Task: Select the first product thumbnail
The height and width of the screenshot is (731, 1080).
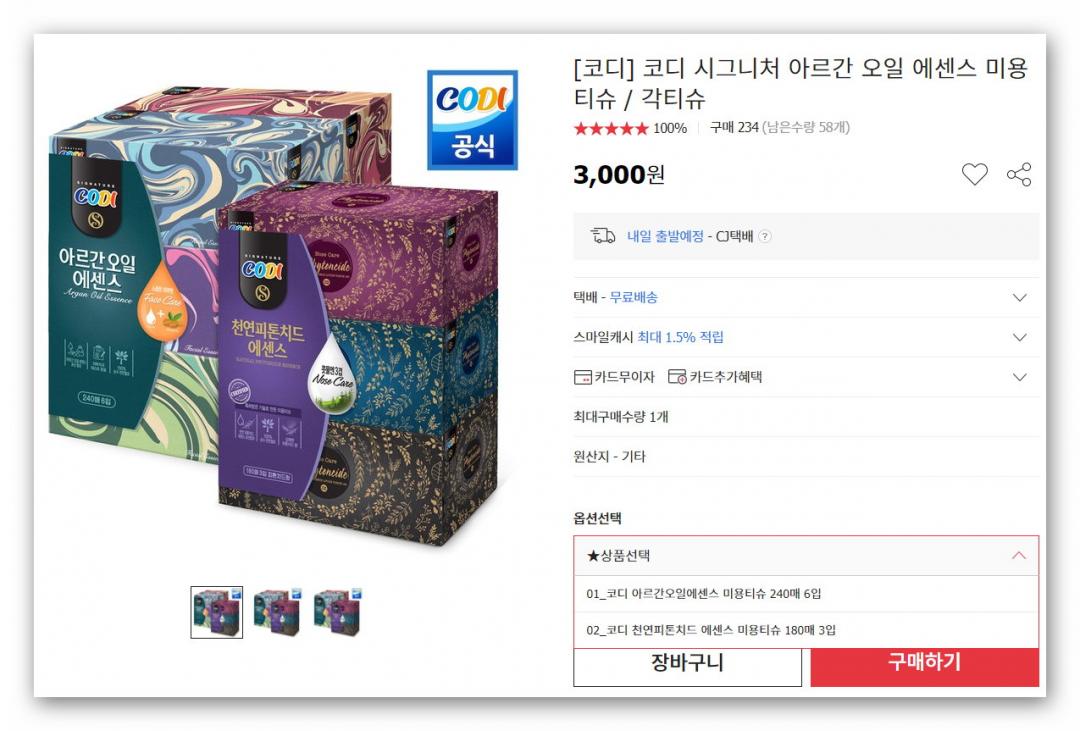Action: click(x=217, y=612)
